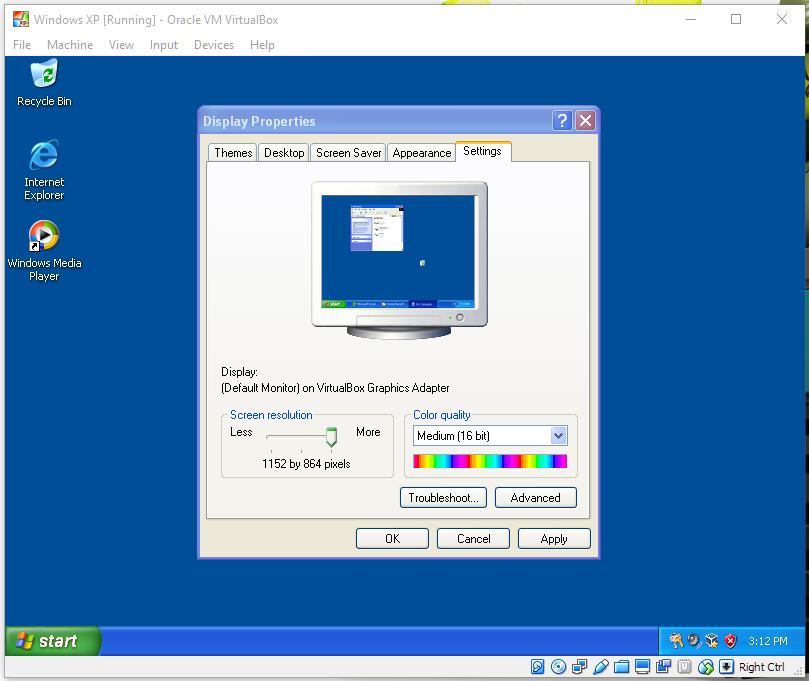Viewport: 809px width, 681px height.
Task: Click the optical disc status icon
Action: [558, 667]
